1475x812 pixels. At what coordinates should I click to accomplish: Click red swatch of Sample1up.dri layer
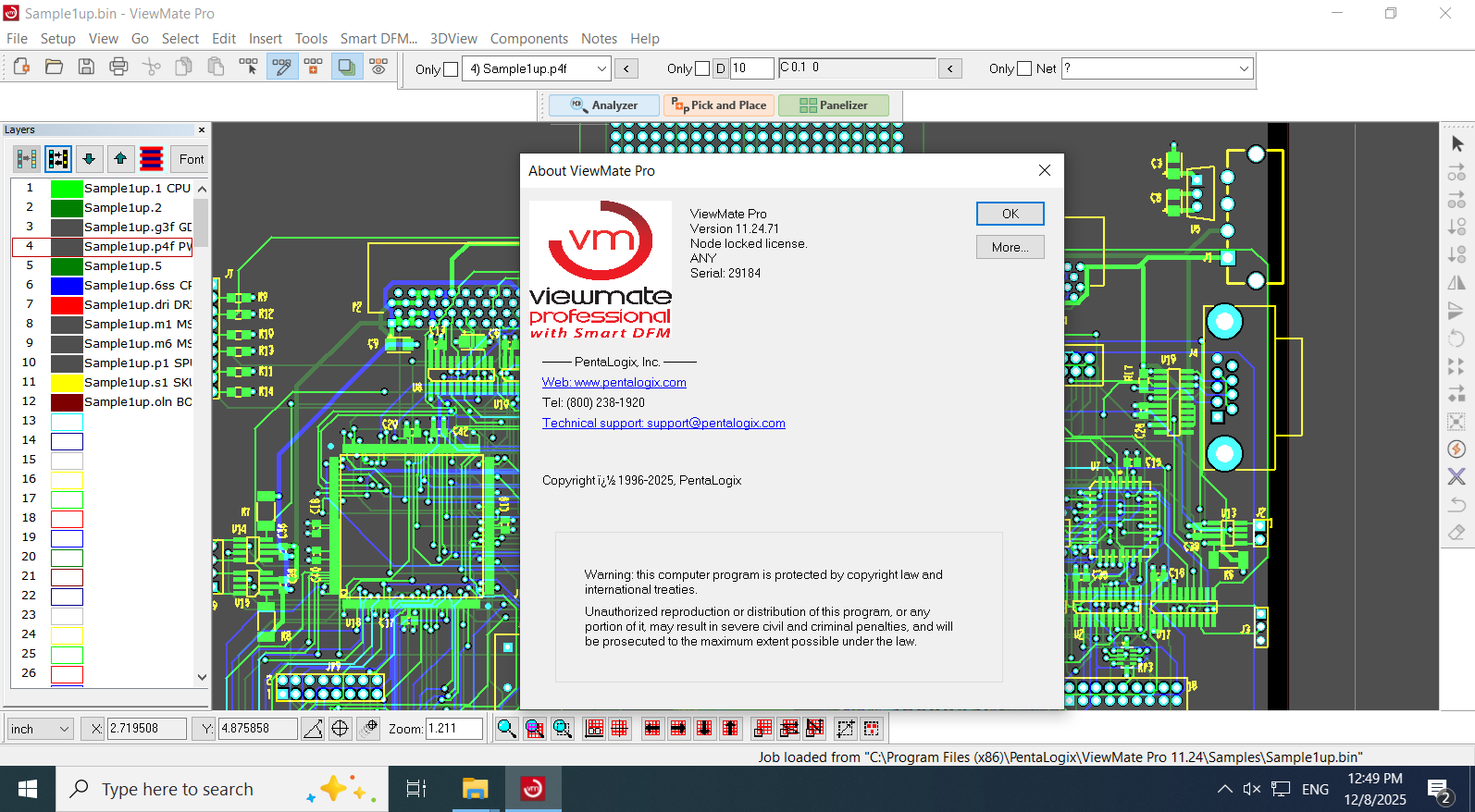click(x=67, y=305)
